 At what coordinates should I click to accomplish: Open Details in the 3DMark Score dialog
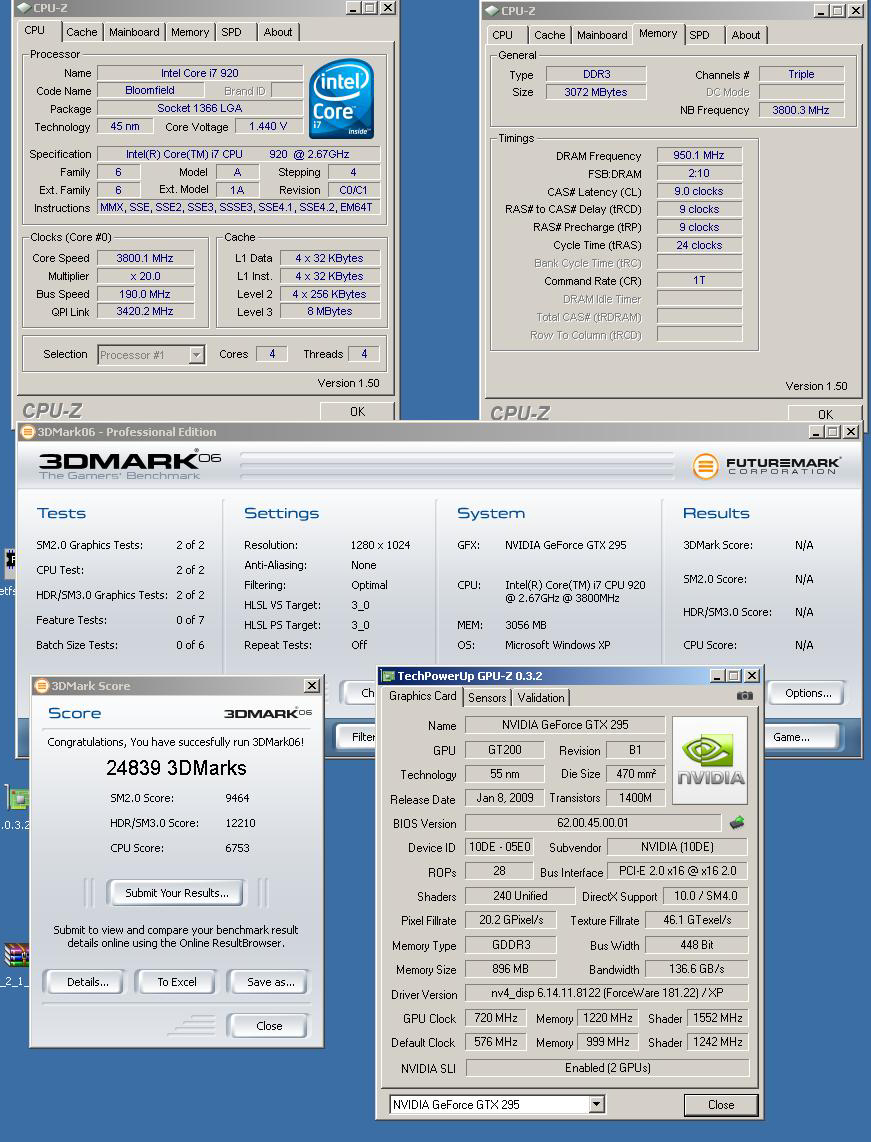click(88, 982)
